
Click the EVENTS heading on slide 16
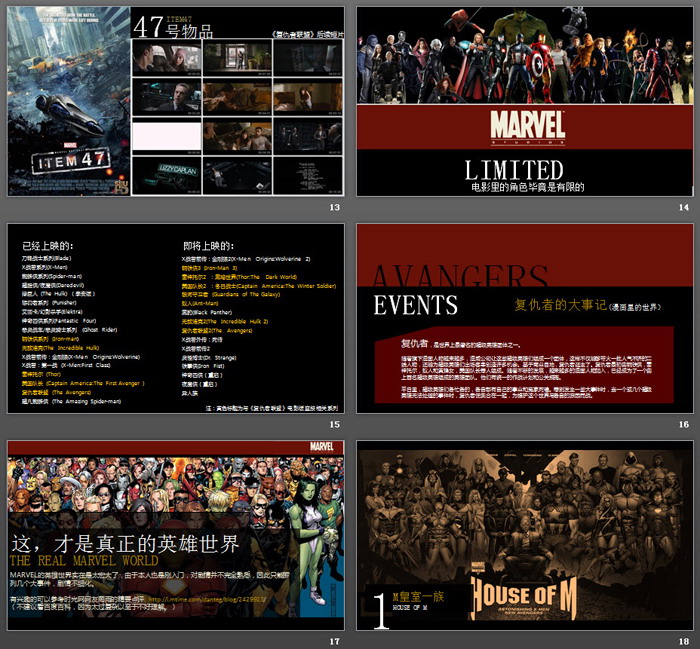[416, 305]
